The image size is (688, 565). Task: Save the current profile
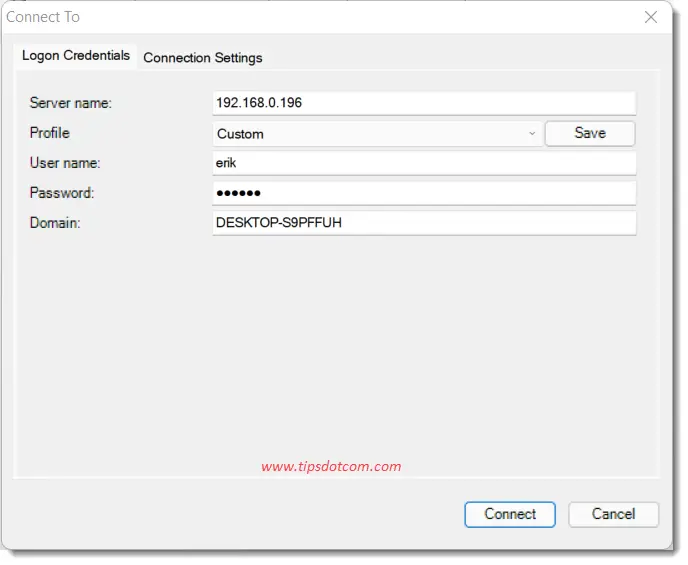[x=590, y=133]
